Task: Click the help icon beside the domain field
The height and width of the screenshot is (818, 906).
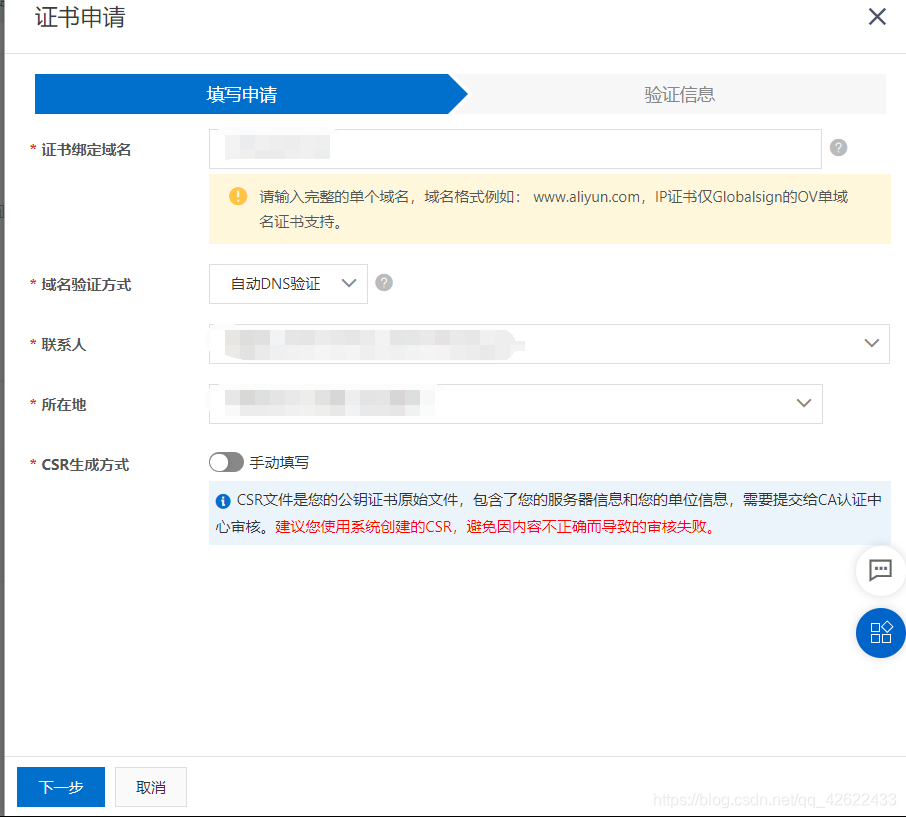Action: point(839,148)
